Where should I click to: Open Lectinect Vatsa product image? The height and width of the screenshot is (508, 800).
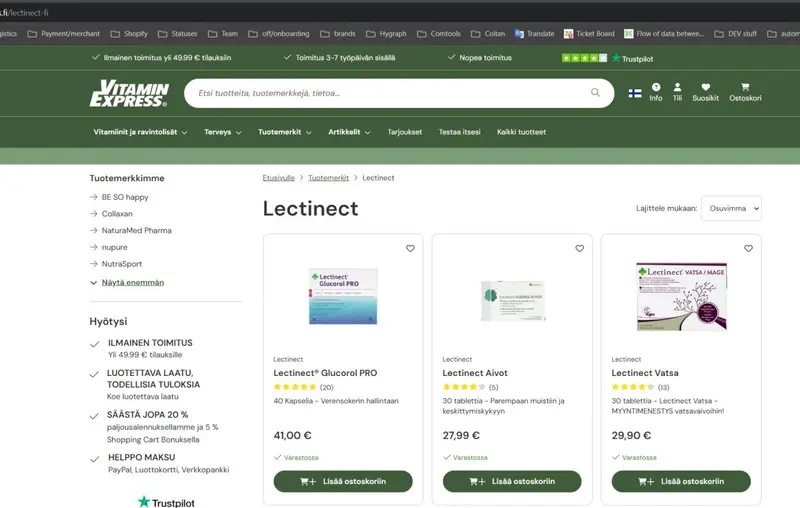point(682,296)
